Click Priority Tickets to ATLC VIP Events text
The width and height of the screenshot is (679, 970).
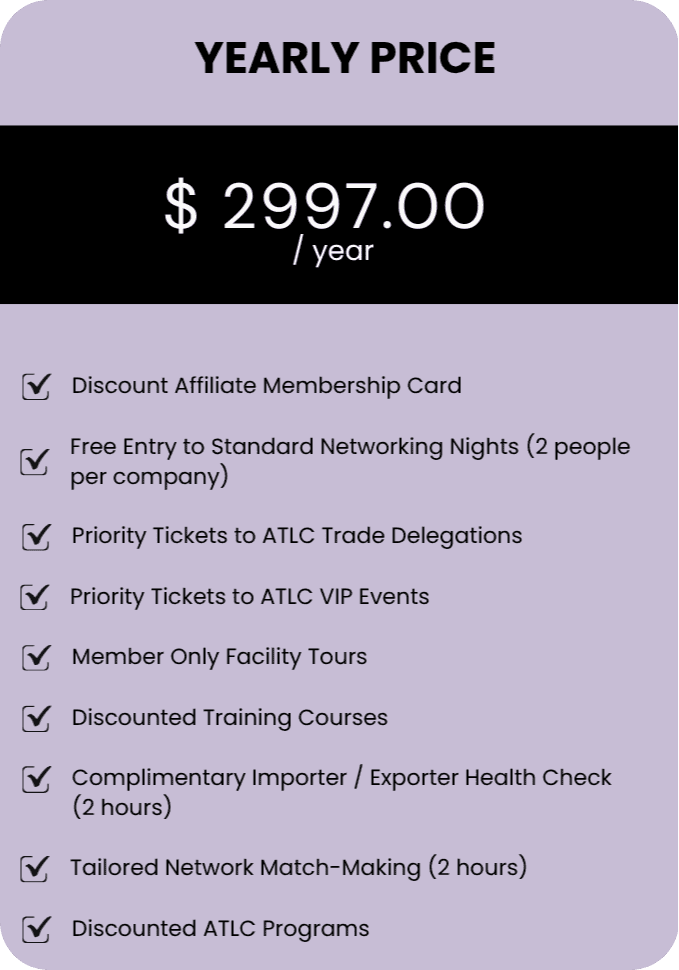(249, 597)
